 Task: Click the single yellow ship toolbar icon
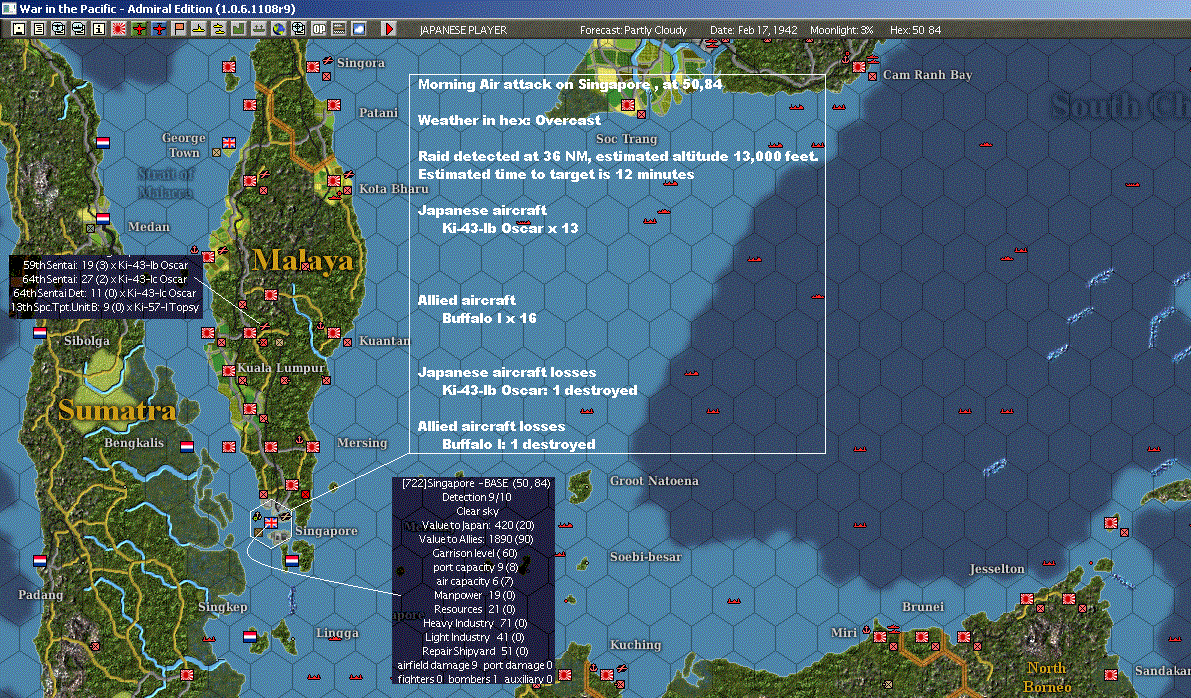198,29
